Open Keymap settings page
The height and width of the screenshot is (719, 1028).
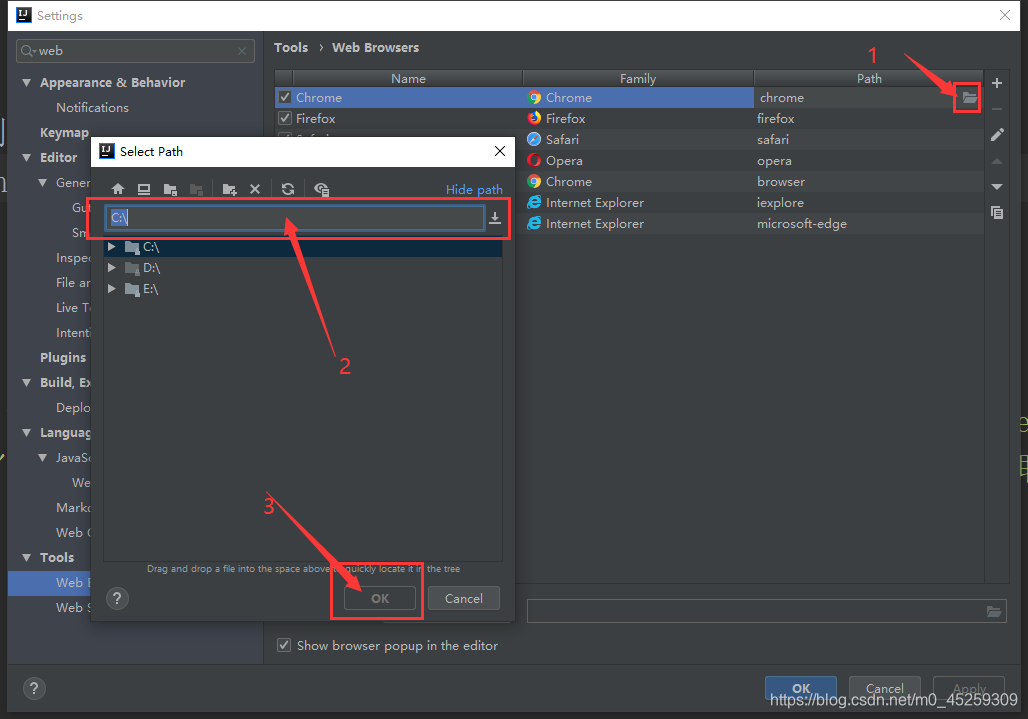(x=64, y=132)
